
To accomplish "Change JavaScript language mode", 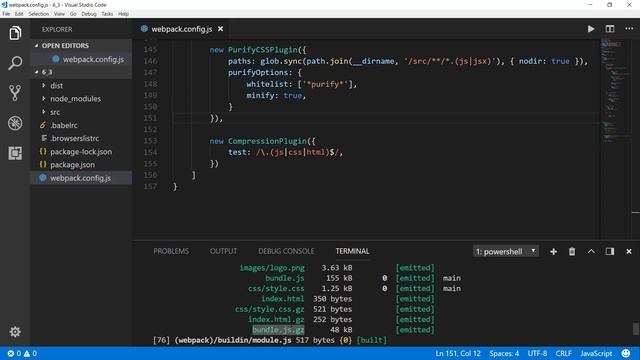I will [x=596, y=353].
